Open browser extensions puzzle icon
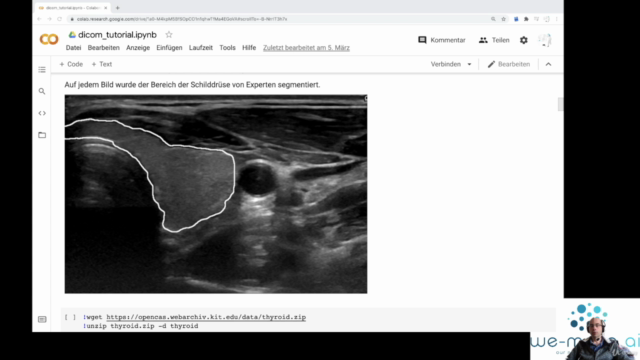 [526, 19]
